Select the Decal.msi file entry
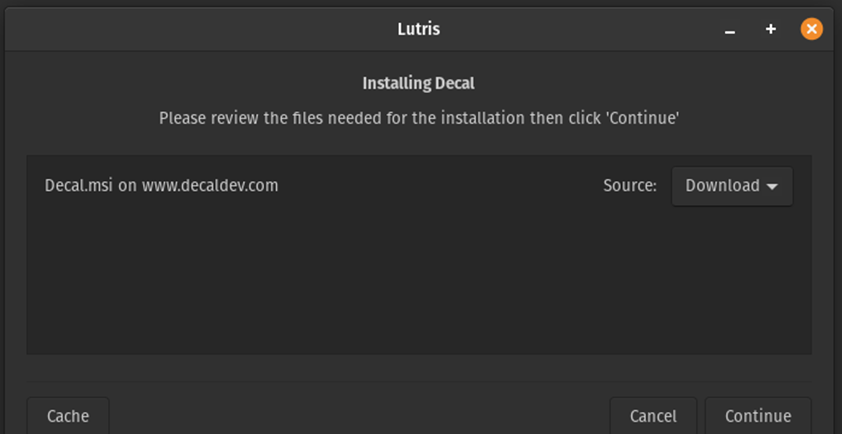Image resolution: width=842 pixels, height=434 pixels. coord(80,186)
